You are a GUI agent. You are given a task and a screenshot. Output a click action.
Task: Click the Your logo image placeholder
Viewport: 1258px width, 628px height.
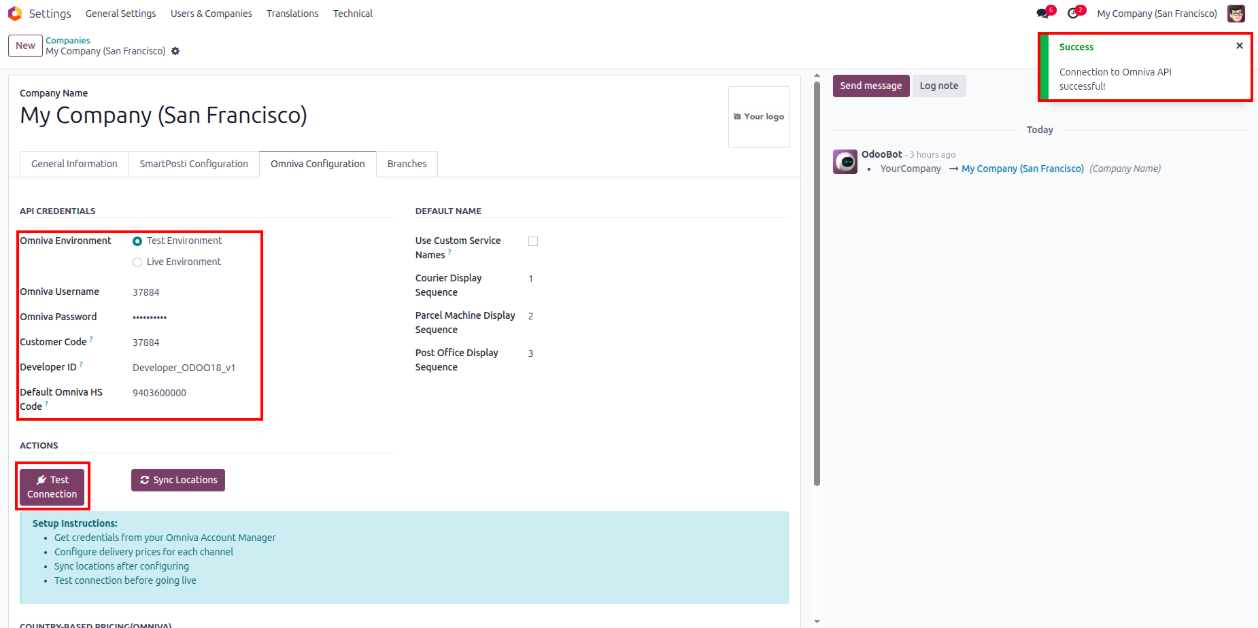(x=758, y=117)
